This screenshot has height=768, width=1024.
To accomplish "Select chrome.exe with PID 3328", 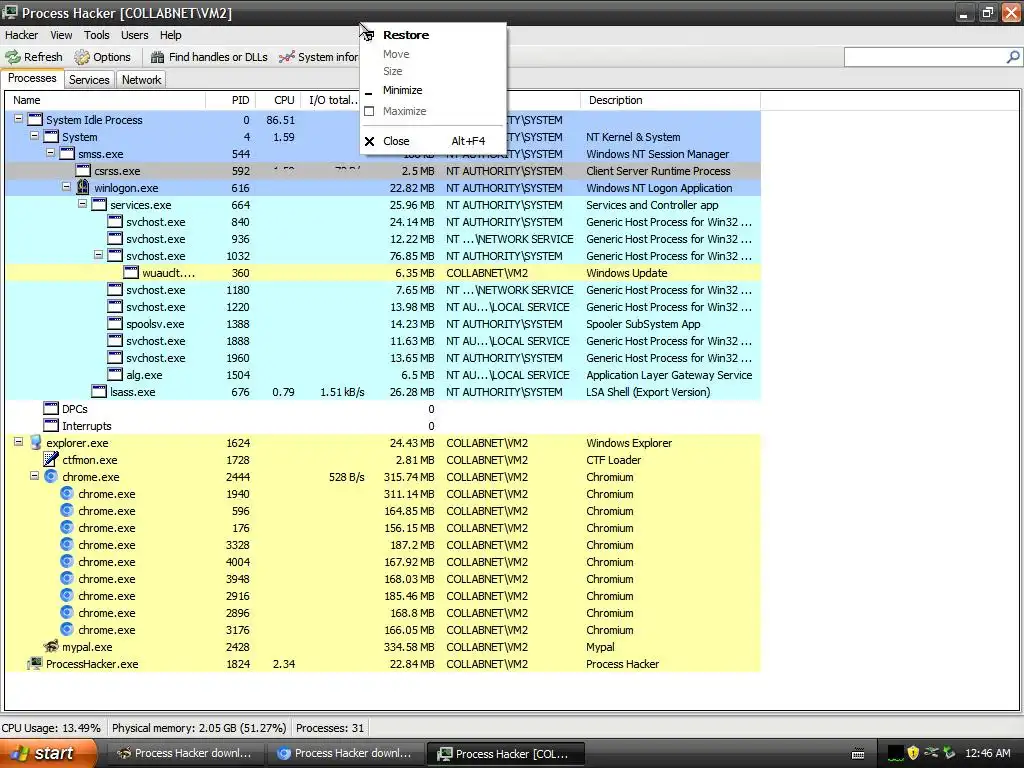I will (x=383, y=545).
